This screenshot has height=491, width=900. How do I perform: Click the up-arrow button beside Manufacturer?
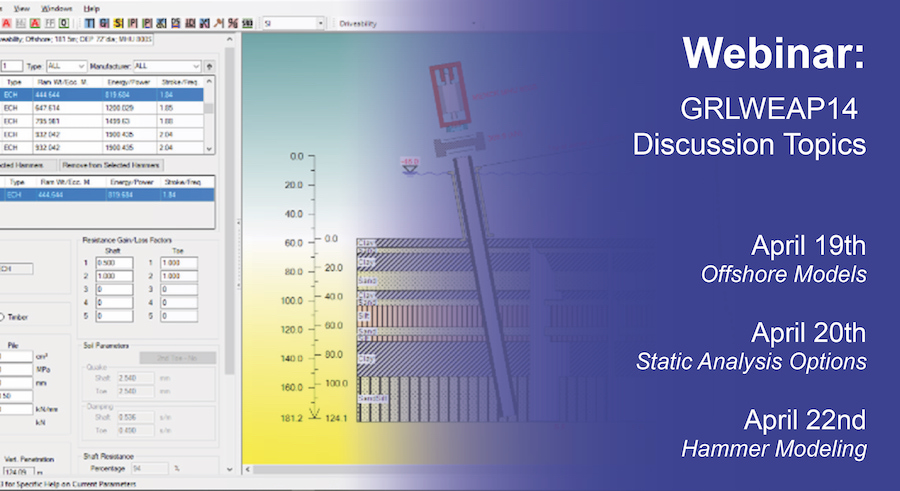coord(208,65)
